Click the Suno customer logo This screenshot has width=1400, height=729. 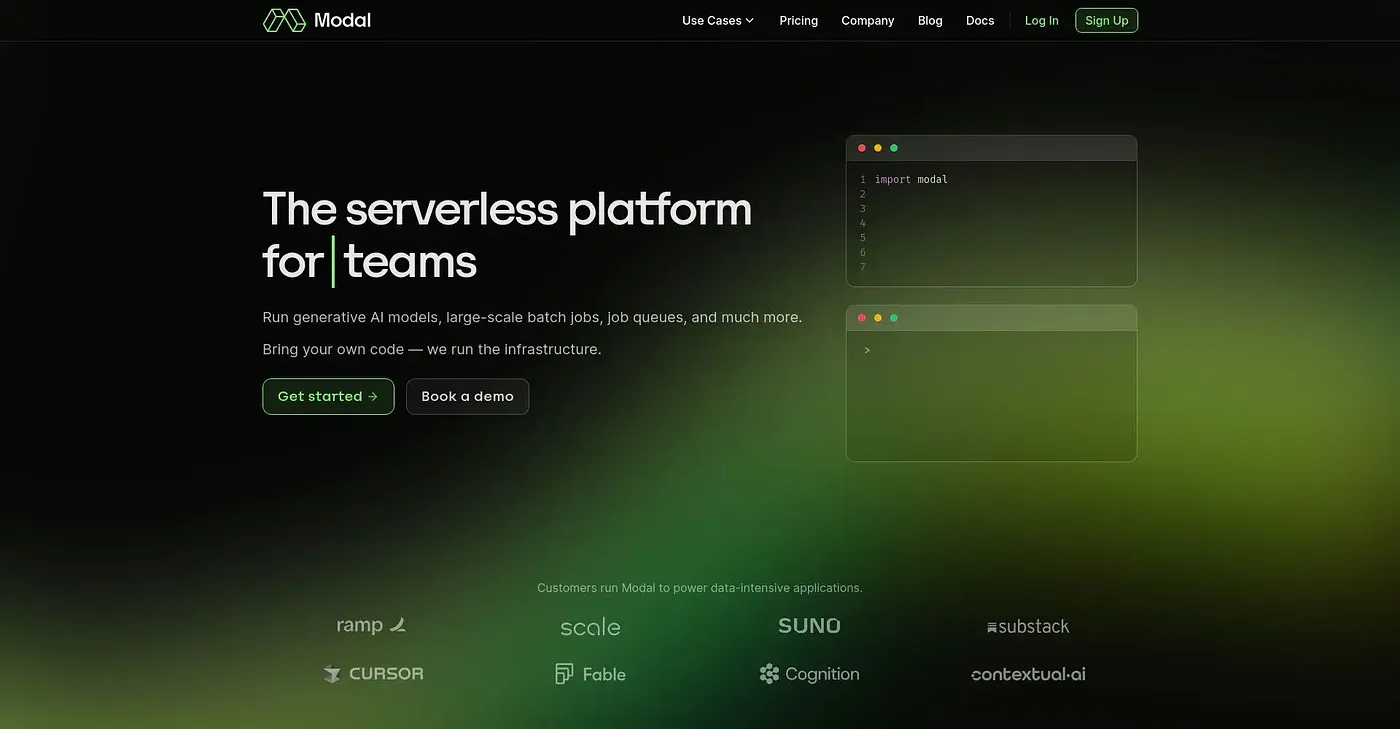tap(809, 626)
